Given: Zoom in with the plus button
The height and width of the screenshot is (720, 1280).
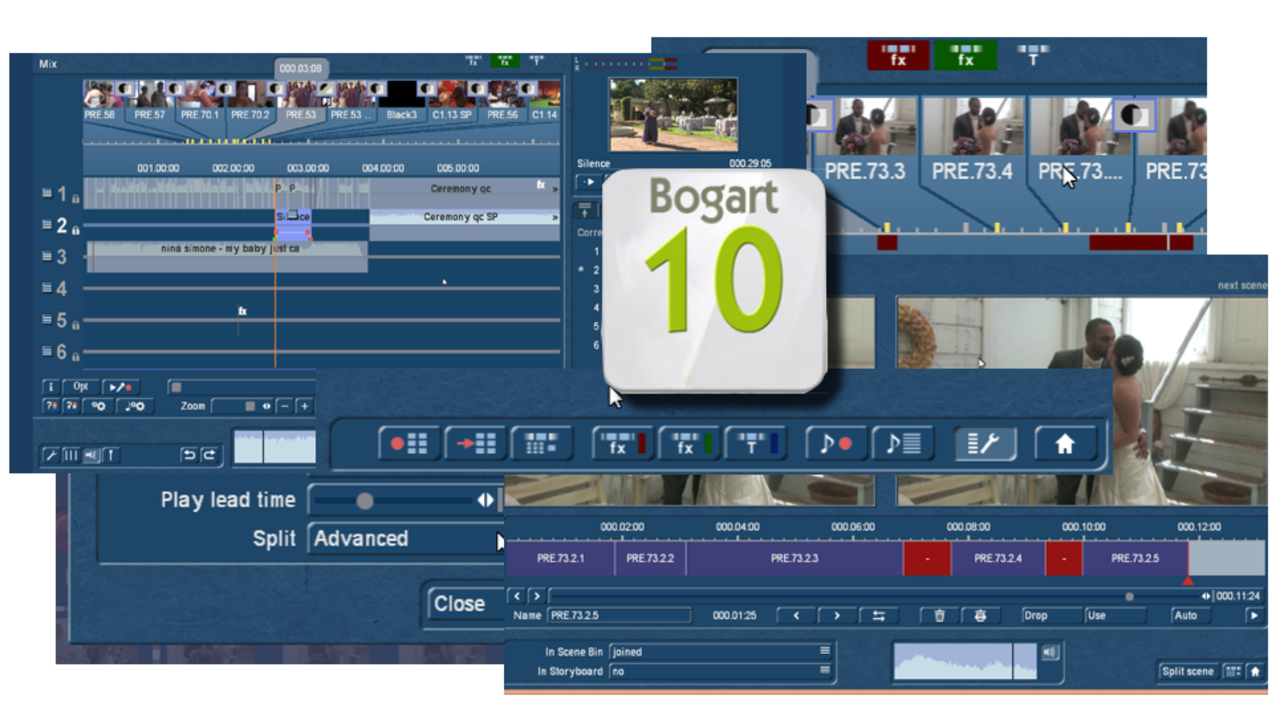Looking at the screenshot, I should click(304, 407).
